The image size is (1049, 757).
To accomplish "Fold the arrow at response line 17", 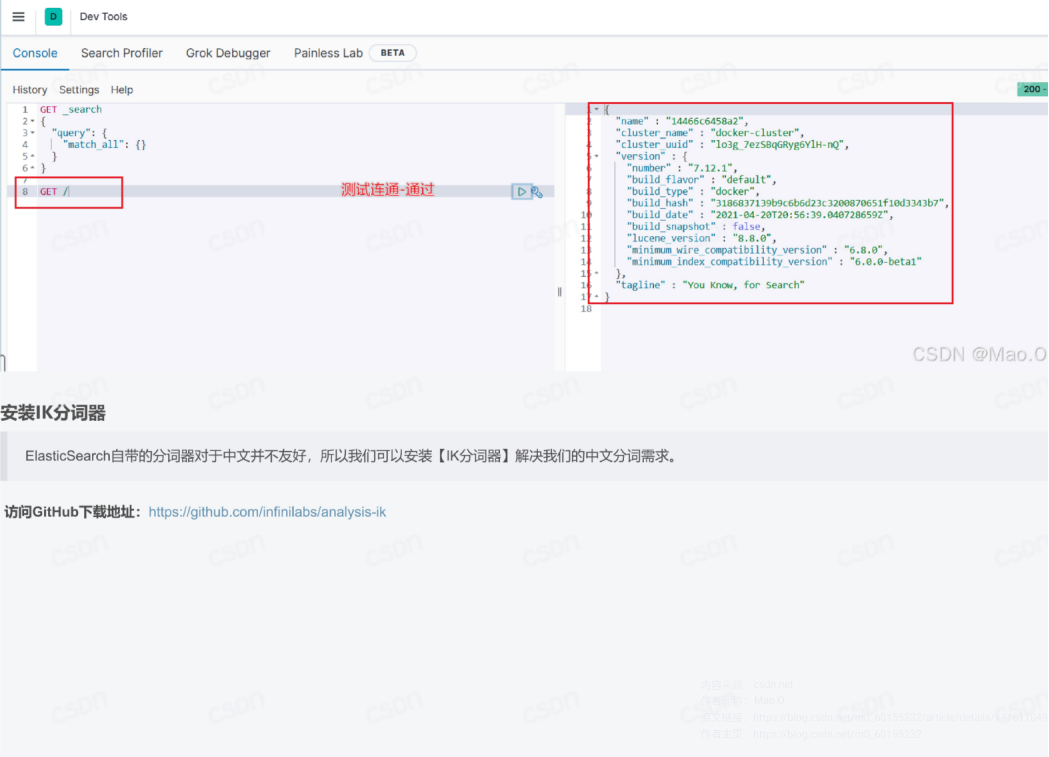I will (x=597, y=296).
